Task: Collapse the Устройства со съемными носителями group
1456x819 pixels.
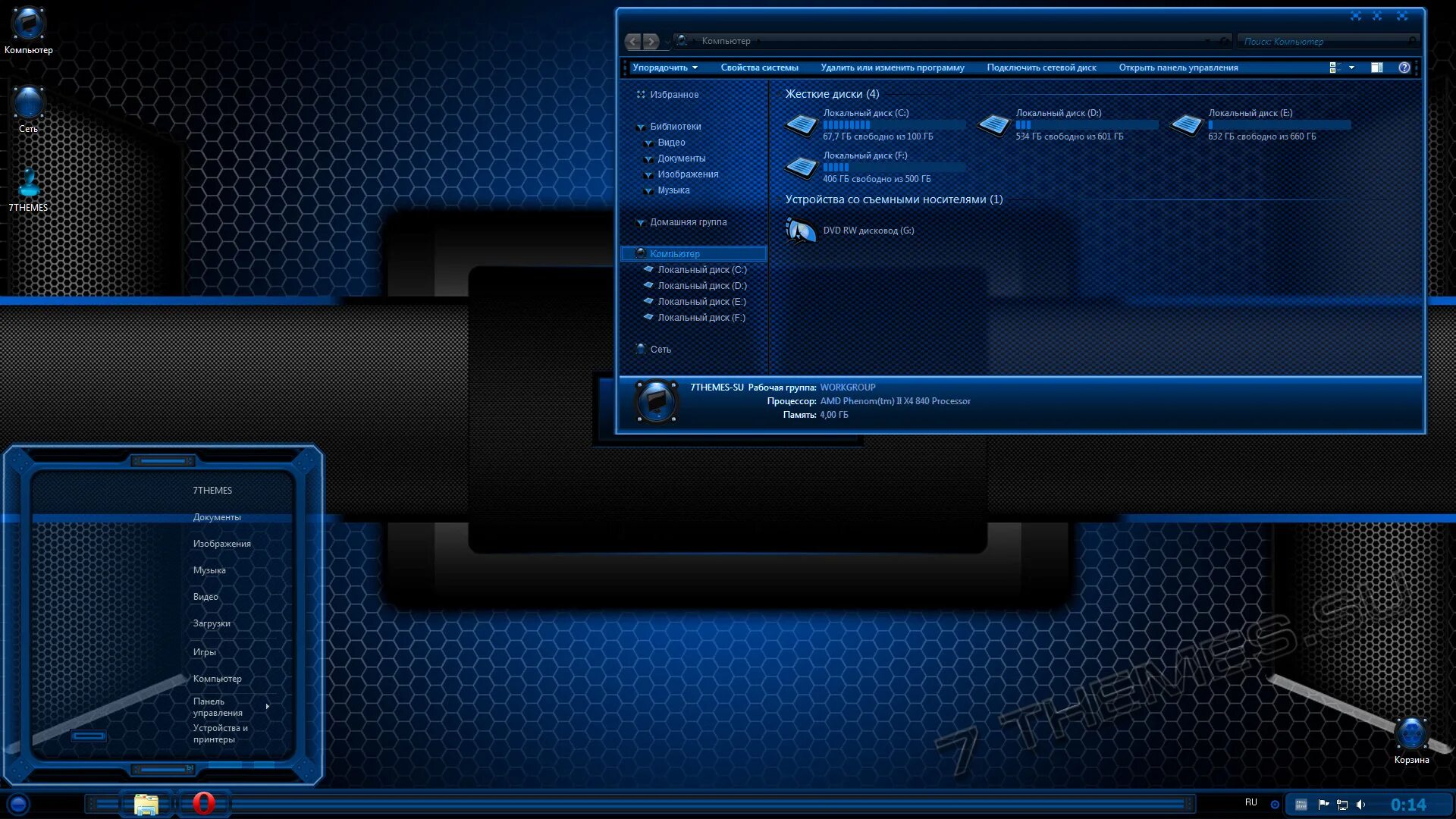Action: pos(893,199)
